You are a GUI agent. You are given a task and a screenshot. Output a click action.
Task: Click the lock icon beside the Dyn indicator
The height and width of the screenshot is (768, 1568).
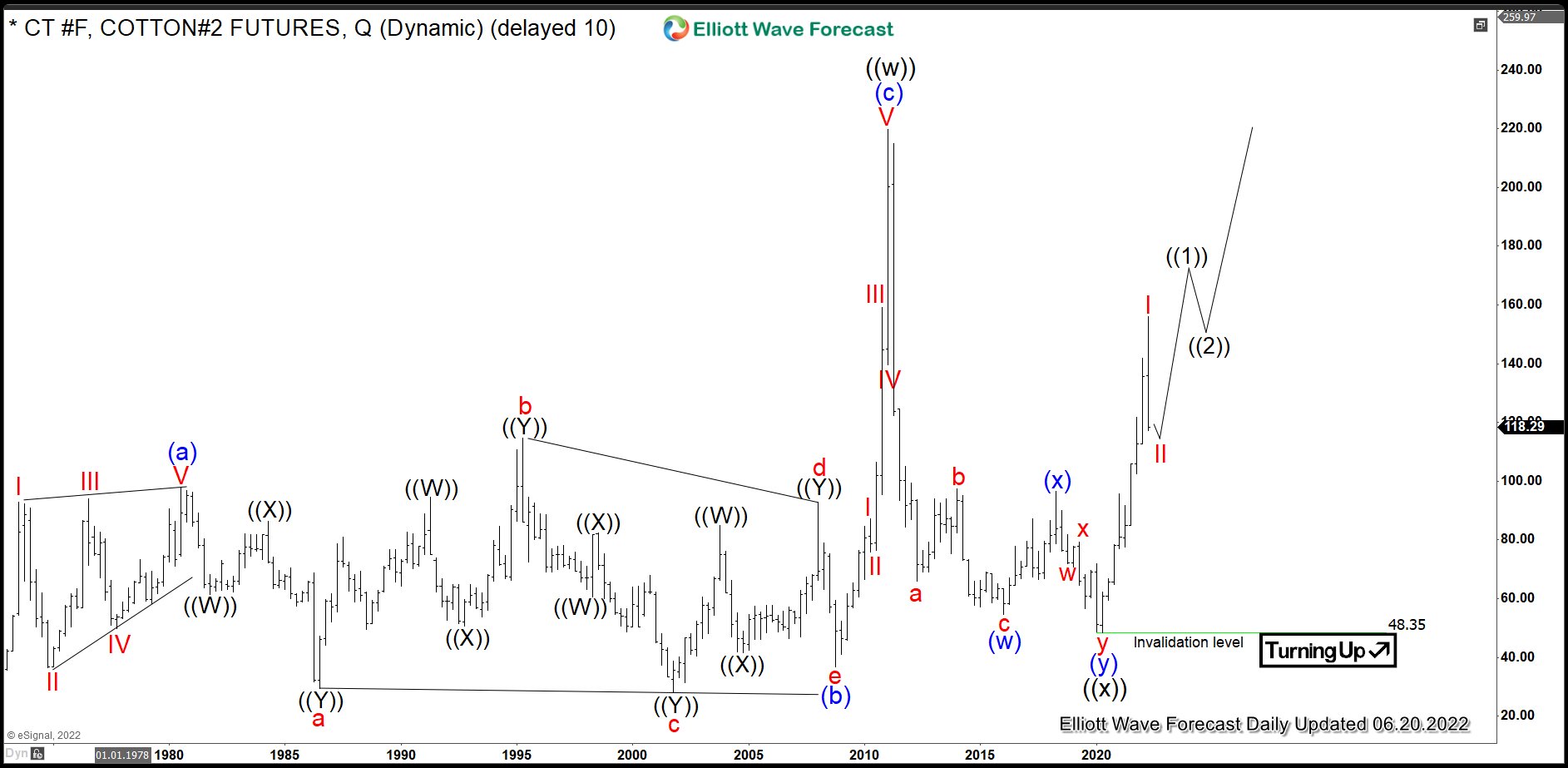[37, 754]
